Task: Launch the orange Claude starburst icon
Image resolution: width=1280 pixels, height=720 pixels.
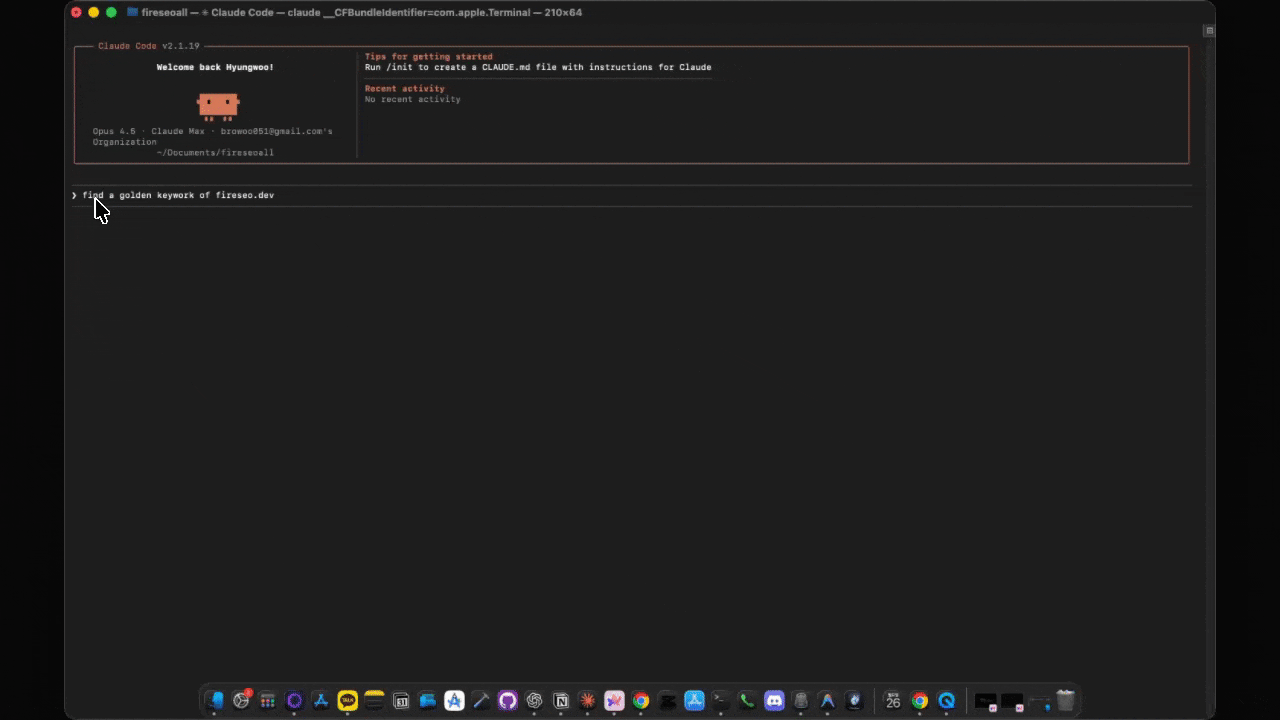Action: (x=587, y=700)
